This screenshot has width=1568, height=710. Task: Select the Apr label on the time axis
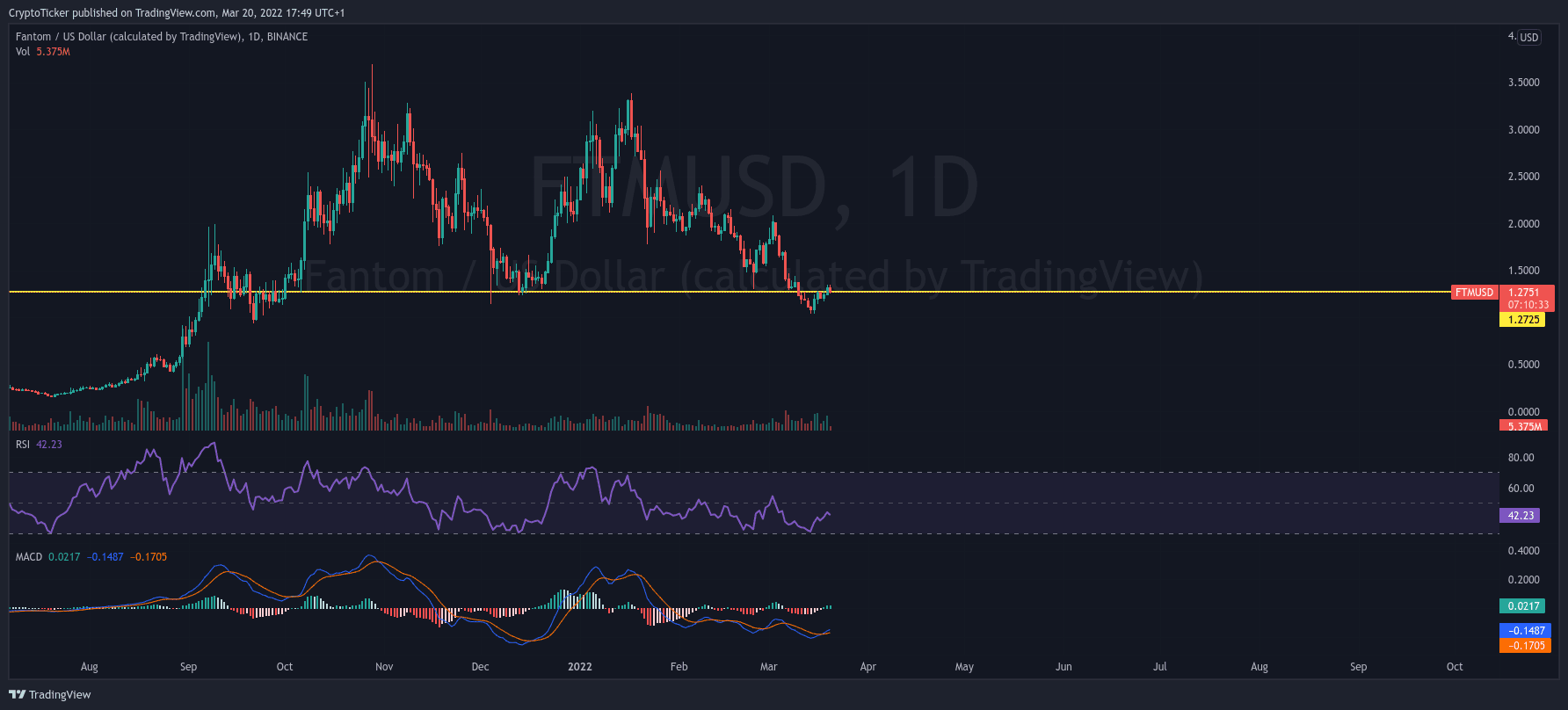coord(867,667)
